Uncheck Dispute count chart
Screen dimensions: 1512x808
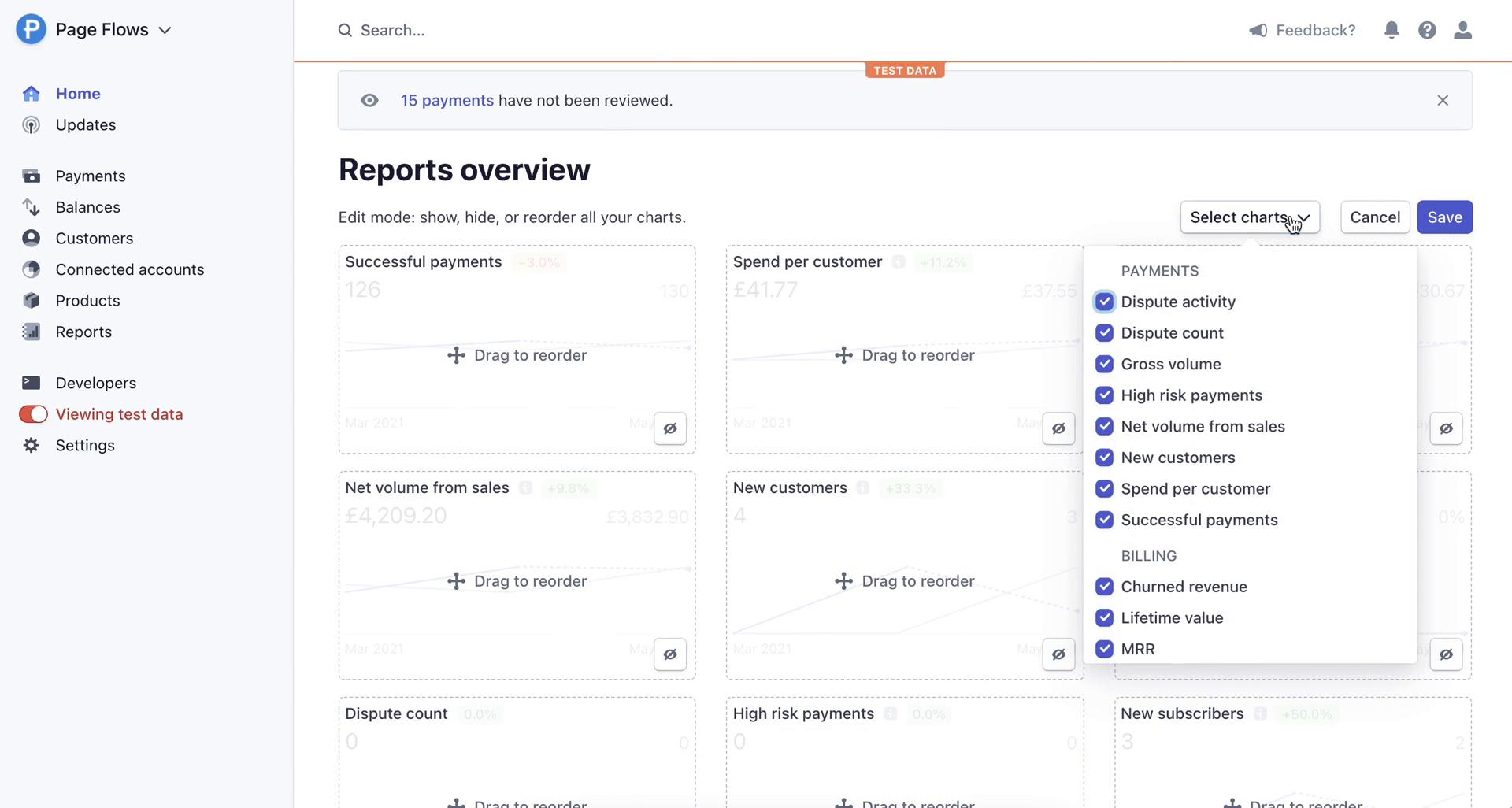[x=1104, y=333]
